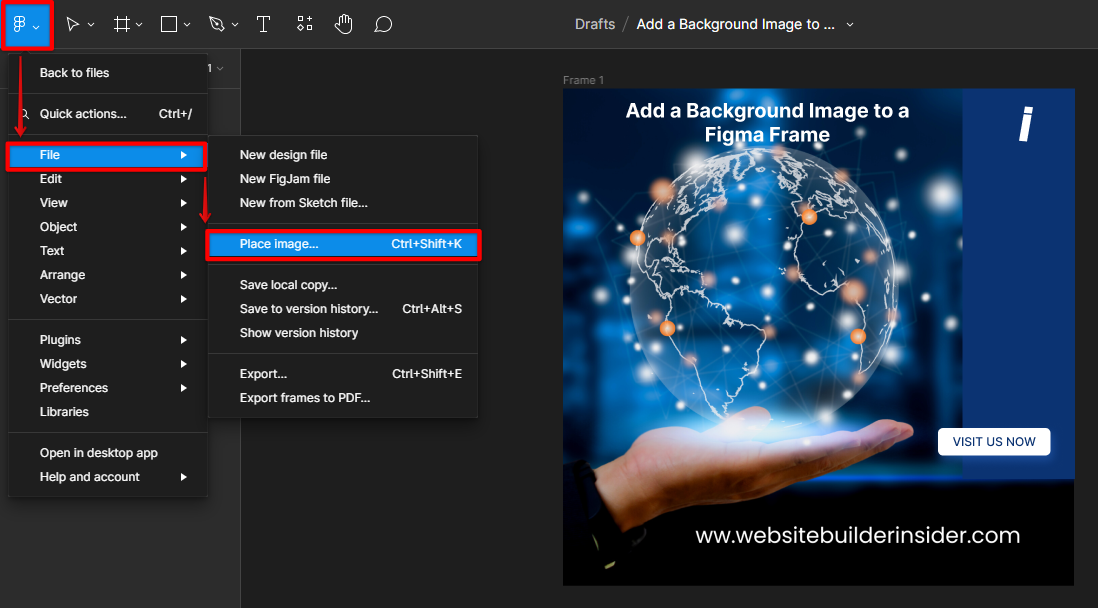Activate the Hand tool
The height and width of the screenshot is (608, 1098).
pos(344,25)
